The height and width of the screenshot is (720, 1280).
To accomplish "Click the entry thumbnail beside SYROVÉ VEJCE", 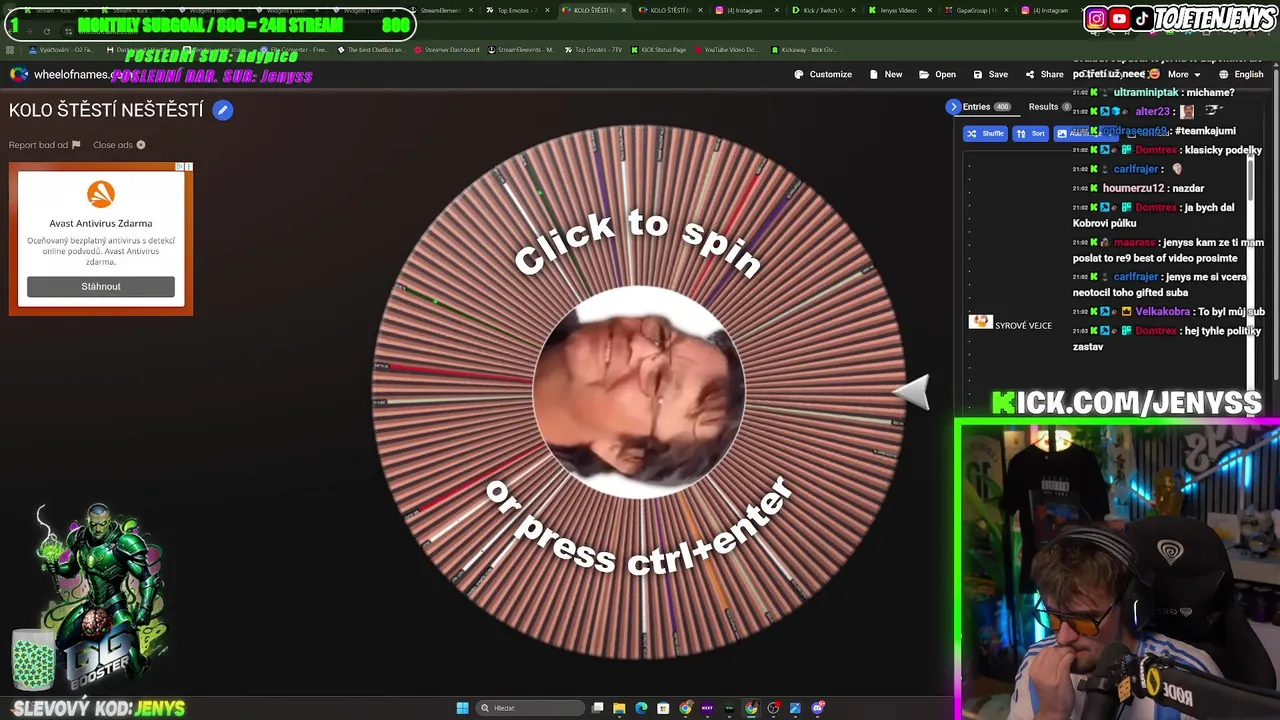I will tap(979, 322).
